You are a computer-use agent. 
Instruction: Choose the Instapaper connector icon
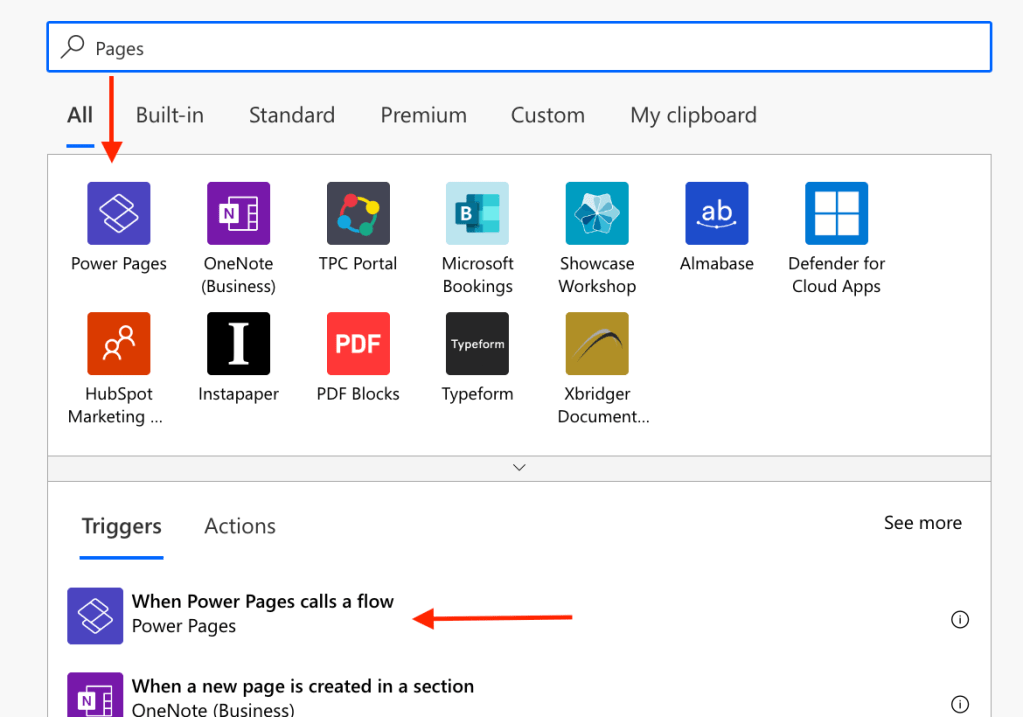click(238, 343)
